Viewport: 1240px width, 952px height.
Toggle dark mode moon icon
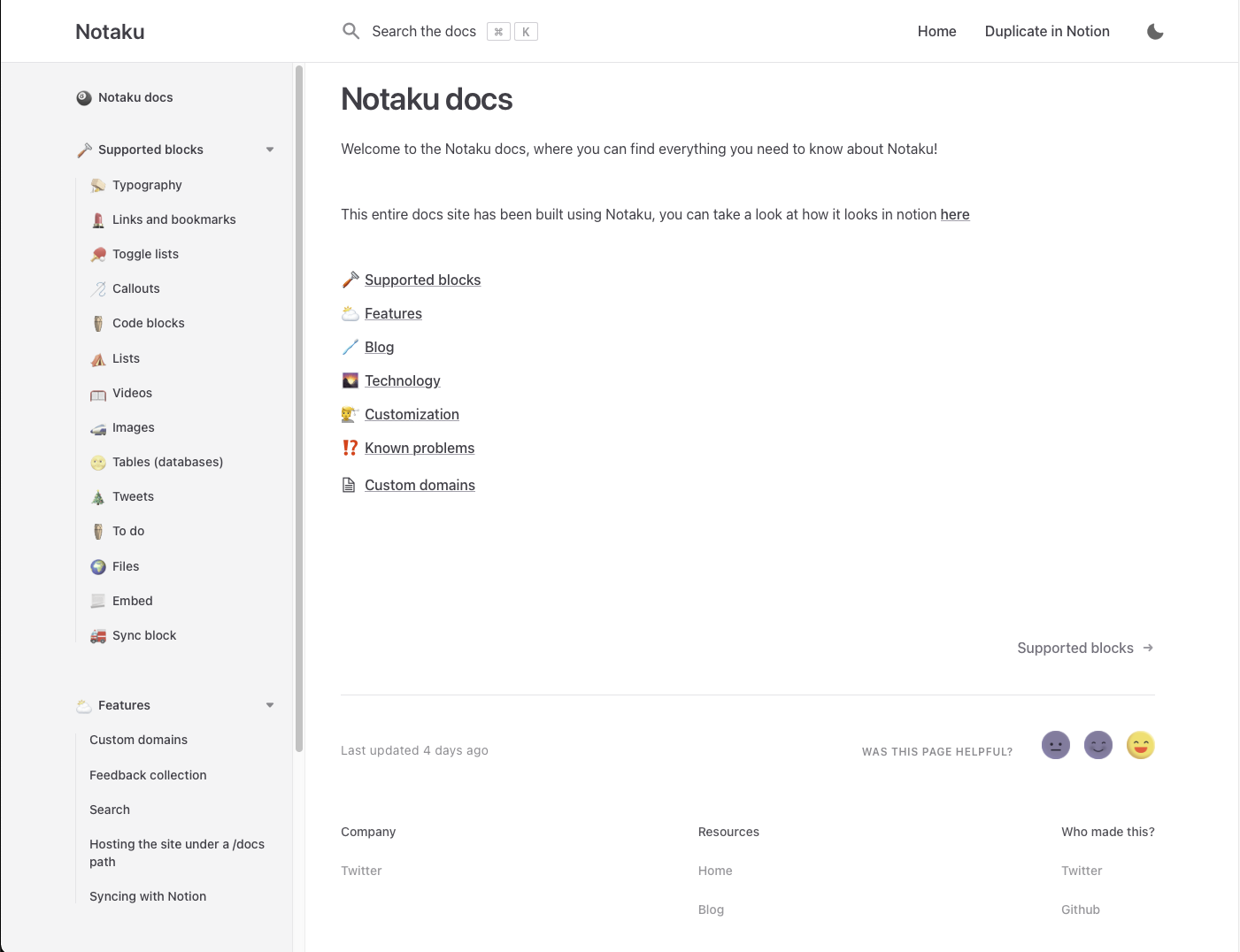[1155, 32]
